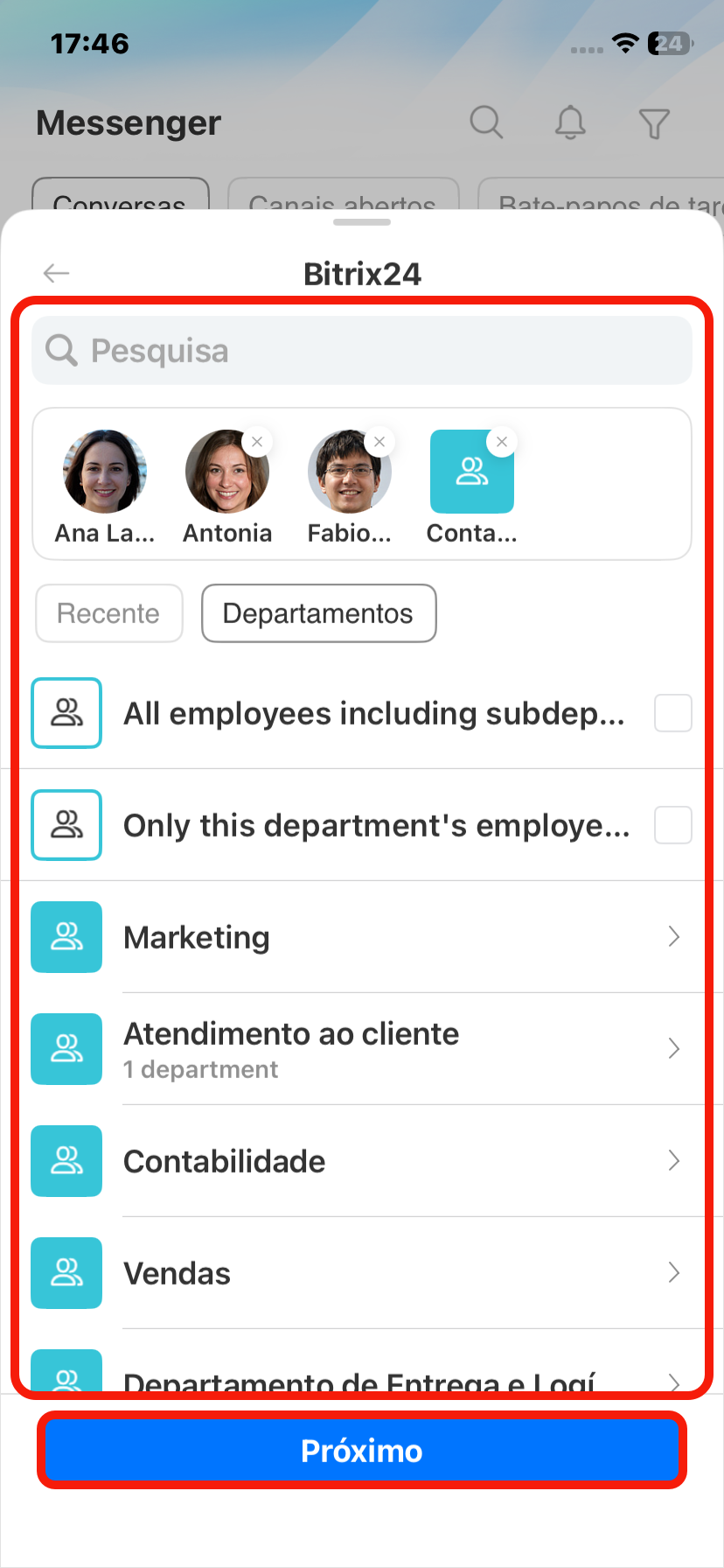Screen dimensions: 724x1568
Task: Tap the back arrow beside Bitrix24 title
Action: 56,274
